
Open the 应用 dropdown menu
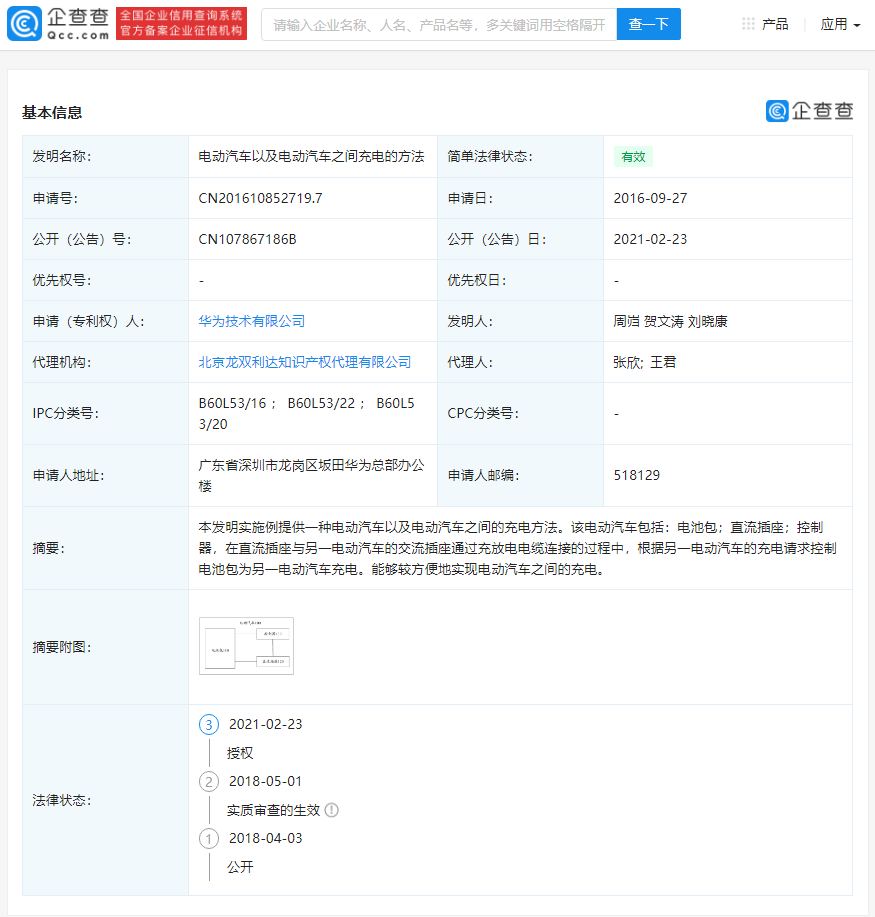tap(840, 24)
